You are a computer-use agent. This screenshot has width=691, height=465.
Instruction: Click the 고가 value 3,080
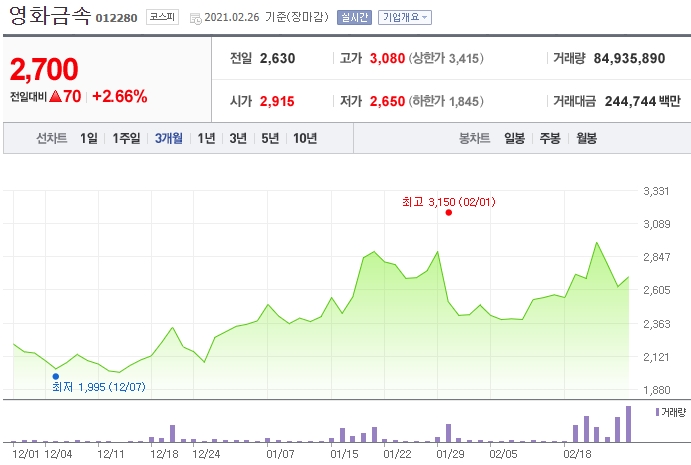point(387,58)
